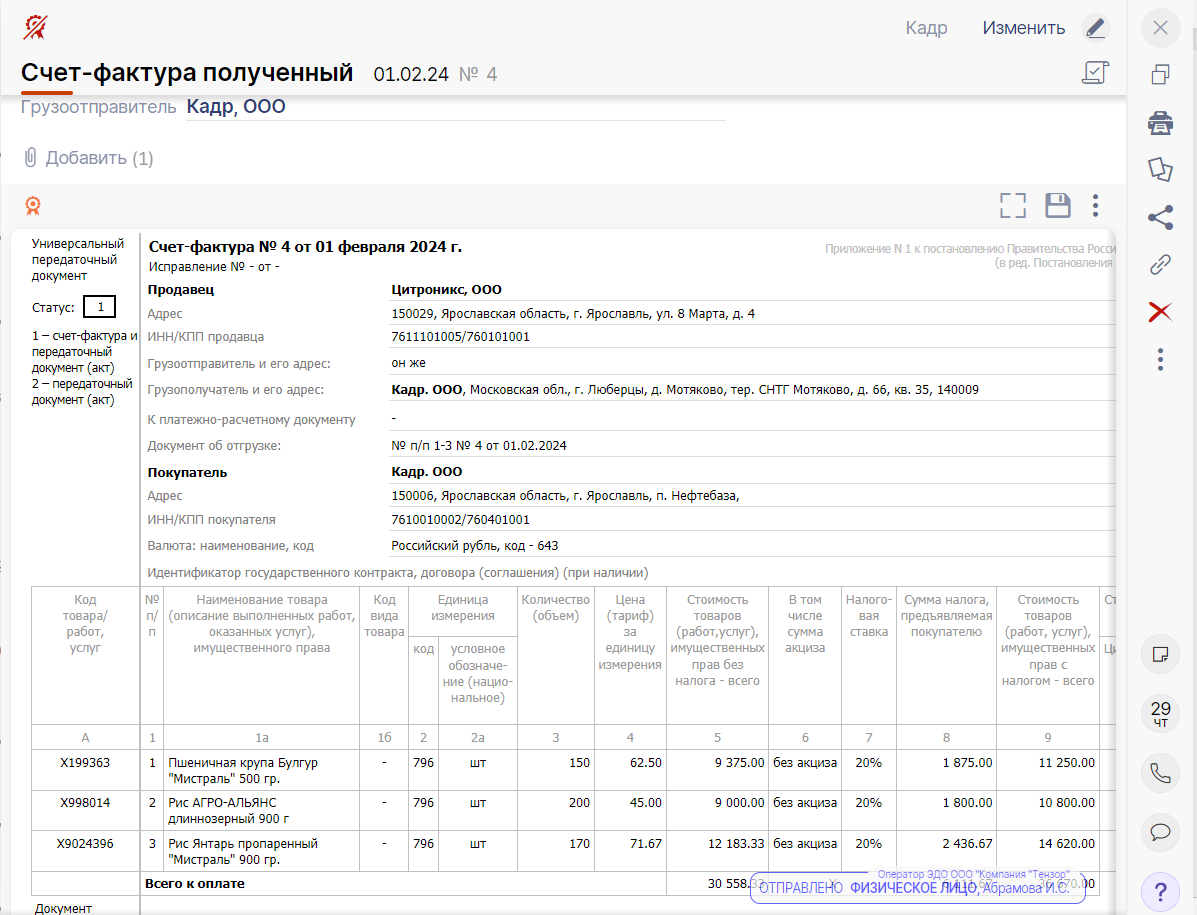
Task: Open the calendar showing 29 чт
Action: (x=1160, y=714)
